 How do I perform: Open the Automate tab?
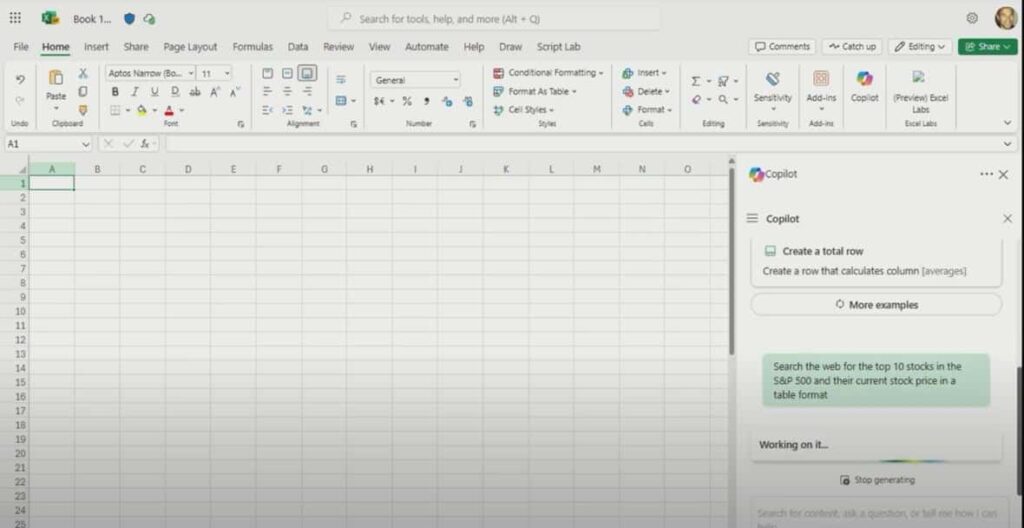tap(426, 46)
